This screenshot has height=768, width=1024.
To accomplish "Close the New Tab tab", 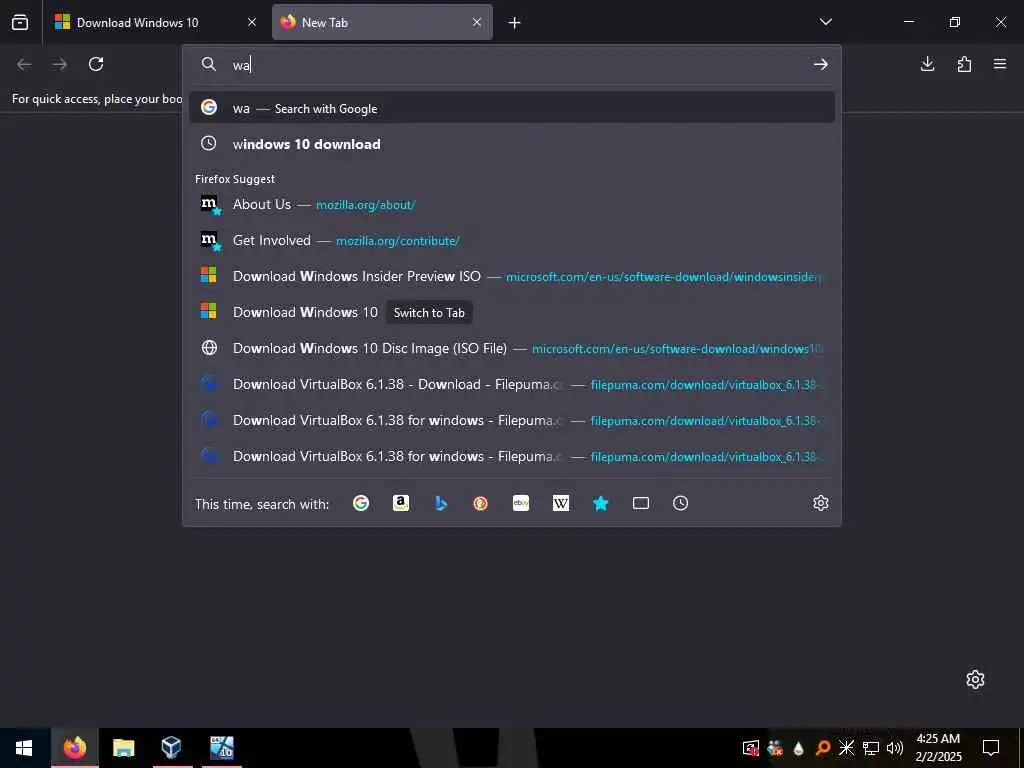I will (477, 22).
